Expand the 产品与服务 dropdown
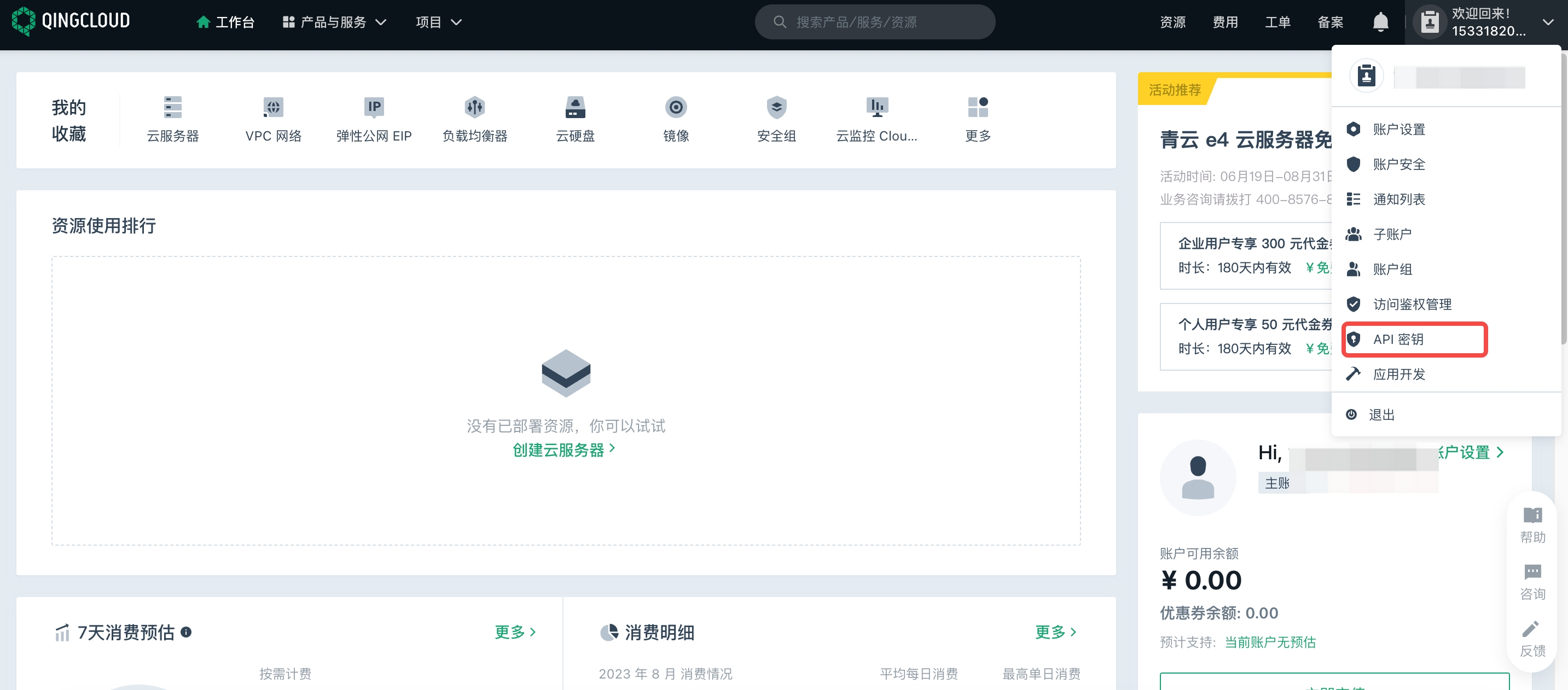 335,22
